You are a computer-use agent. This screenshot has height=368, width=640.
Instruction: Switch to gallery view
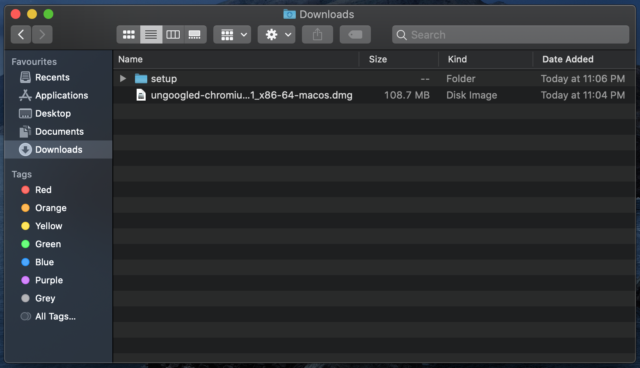point(195,35)
